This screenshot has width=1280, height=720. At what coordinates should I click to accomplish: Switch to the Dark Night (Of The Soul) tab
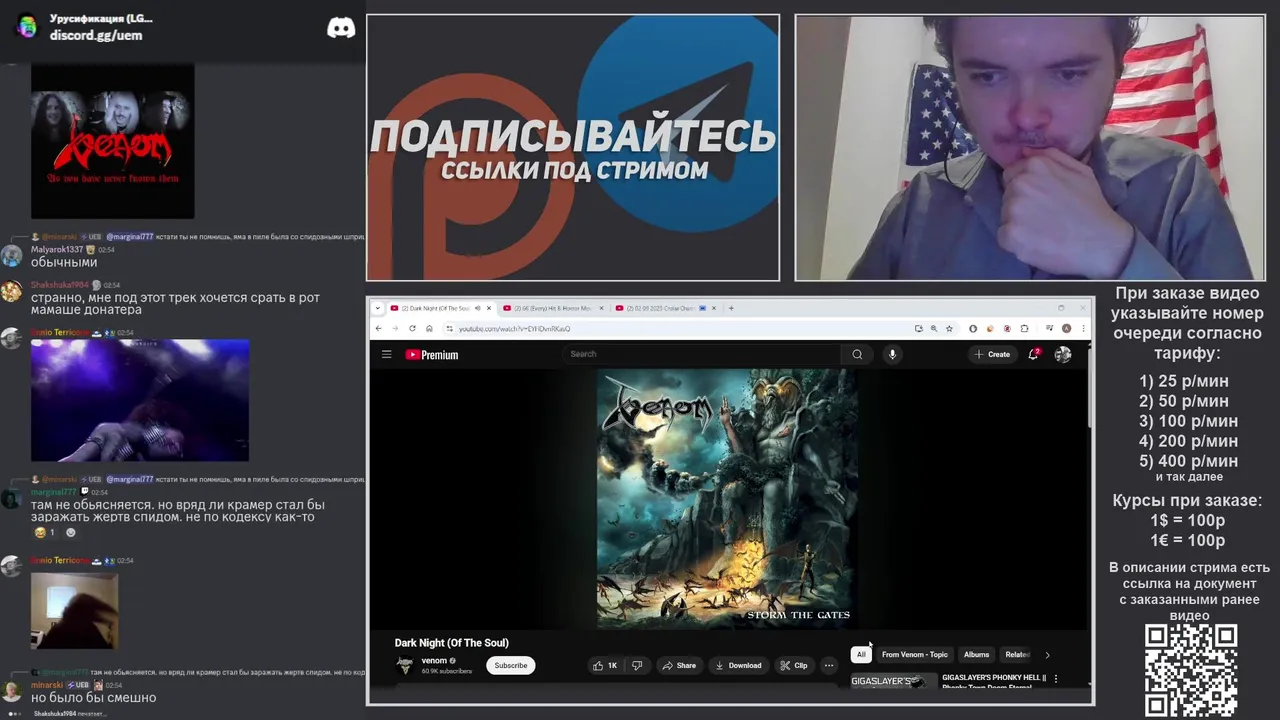[x=436, y=308]
